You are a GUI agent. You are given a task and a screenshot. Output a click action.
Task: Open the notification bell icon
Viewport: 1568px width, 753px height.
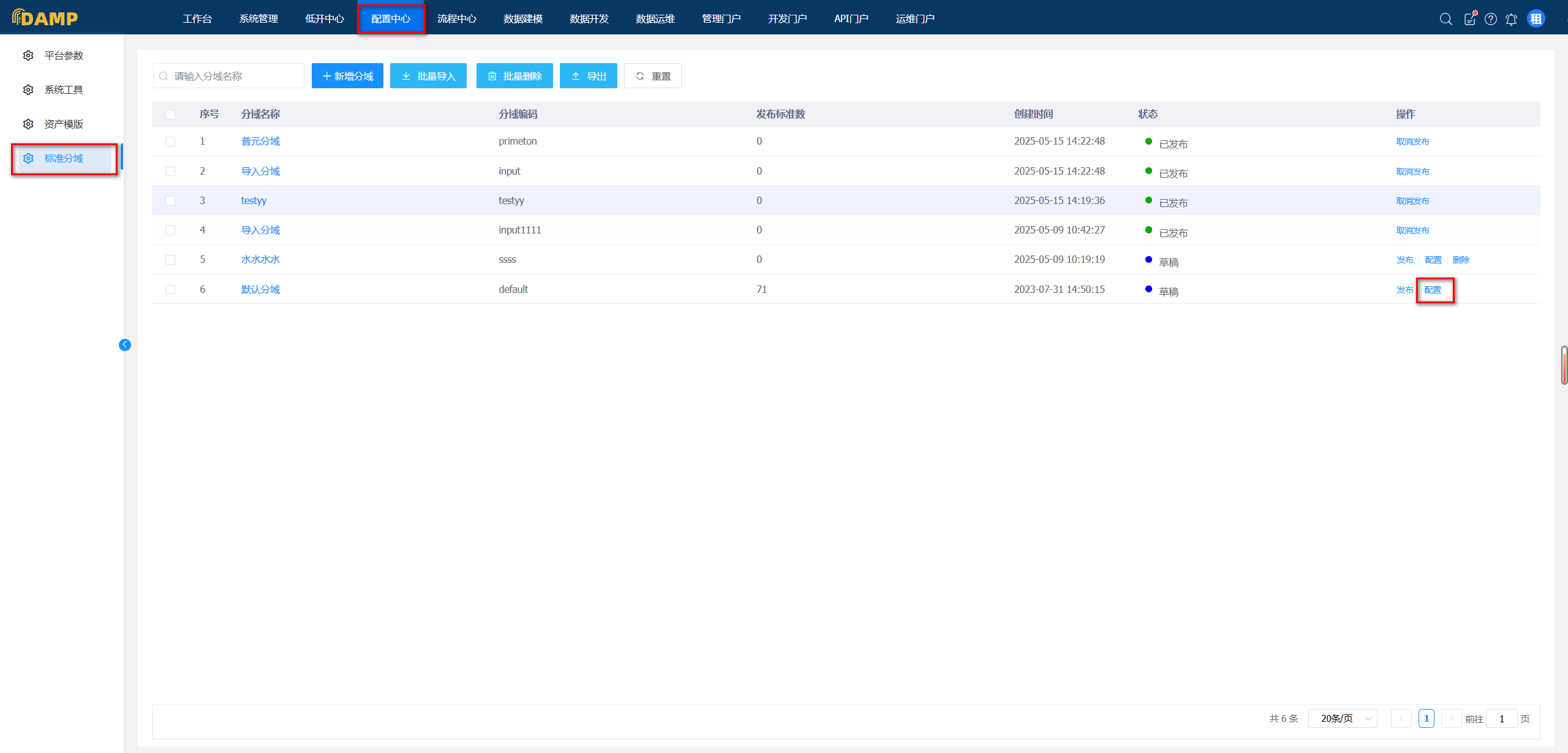[x=1511, y=19]
